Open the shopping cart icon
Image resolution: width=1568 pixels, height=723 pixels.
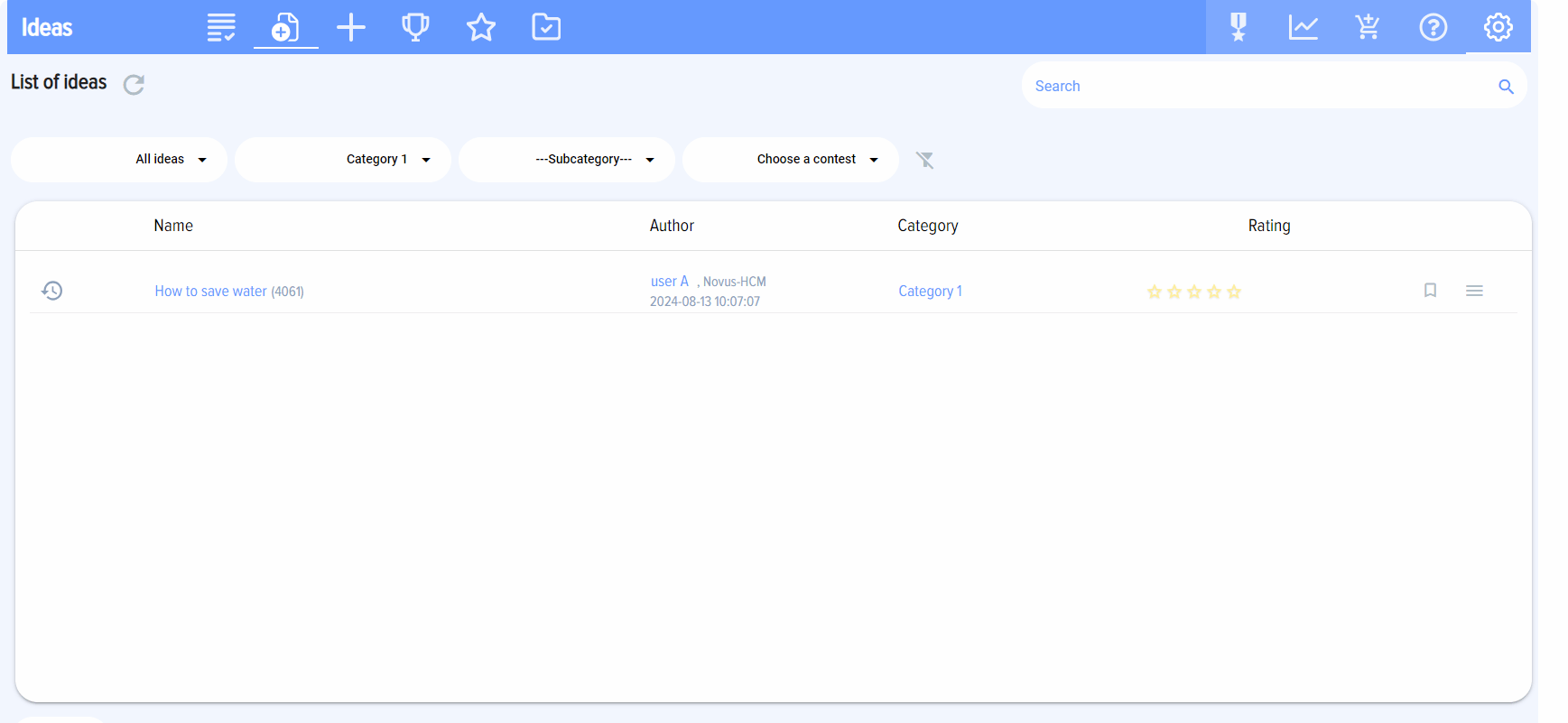click(1368, 27)
